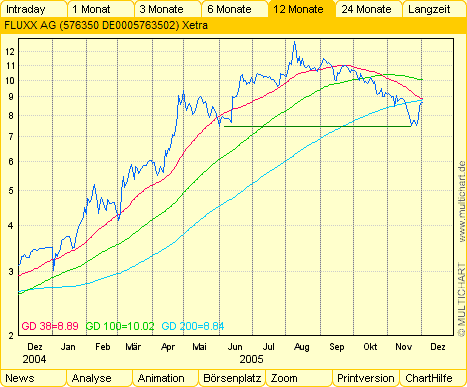Select the 1 Monat tab
This screenshot has height=387, width=467.
point(100,9)
